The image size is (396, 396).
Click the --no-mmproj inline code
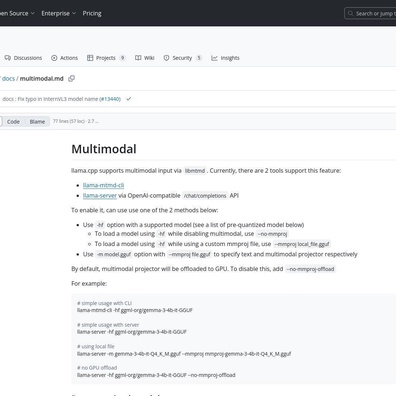(x=272, y=234)
